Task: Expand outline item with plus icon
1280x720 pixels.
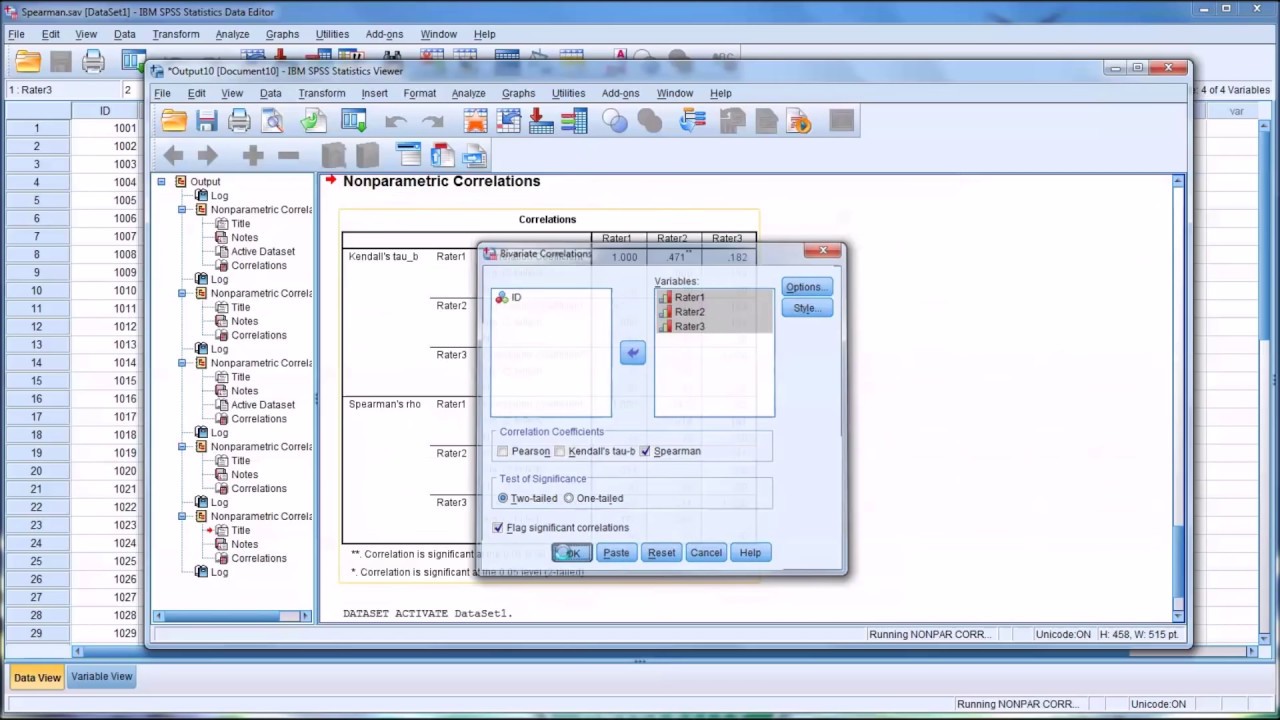Action: 252,155
